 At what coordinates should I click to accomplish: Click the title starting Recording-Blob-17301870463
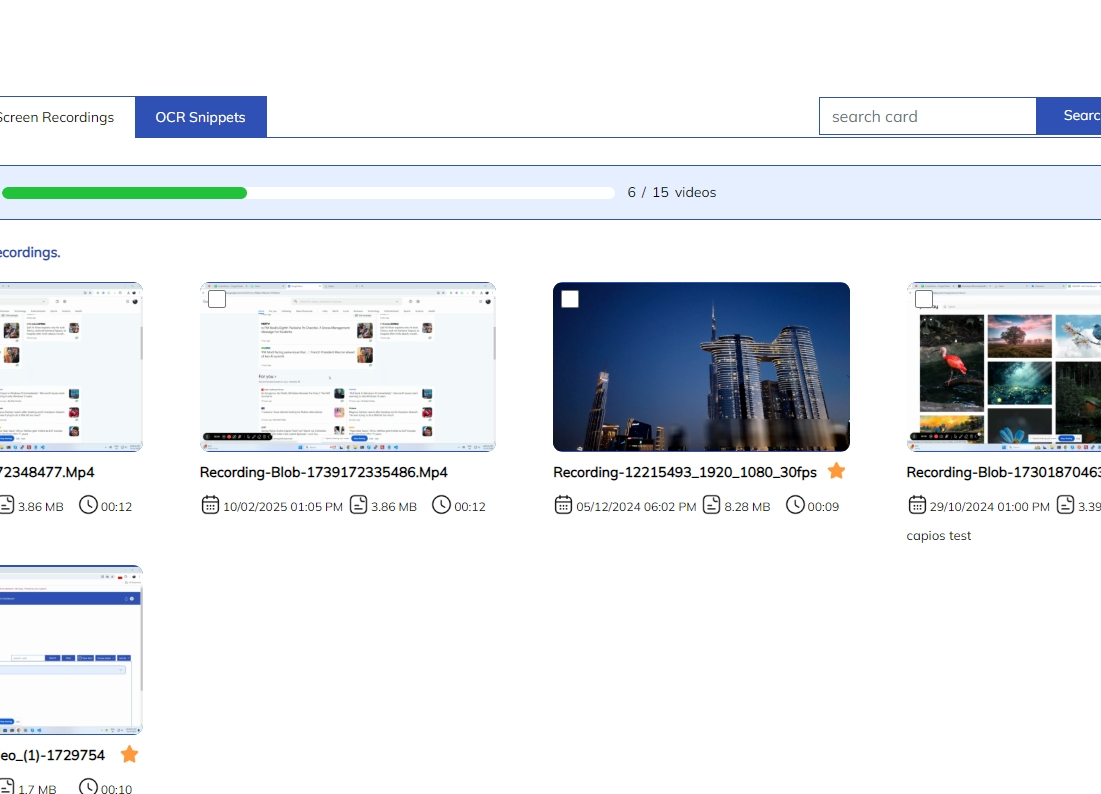[1003, 472]
